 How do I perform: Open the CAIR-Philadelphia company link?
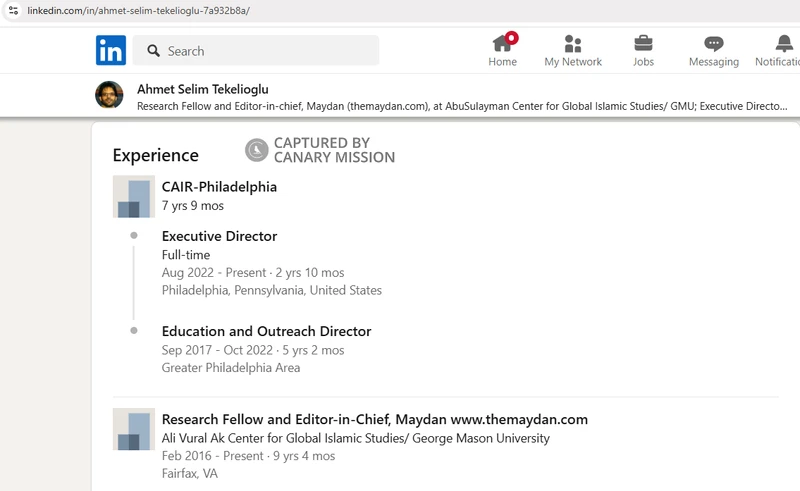tap(219, 187)
